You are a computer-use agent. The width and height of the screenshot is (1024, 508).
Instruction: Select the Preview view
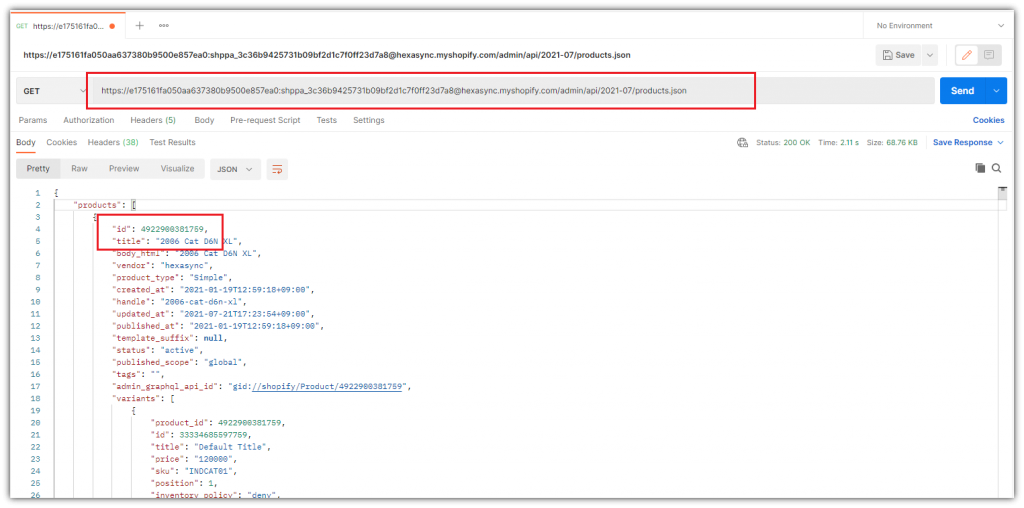click(124, 168)
